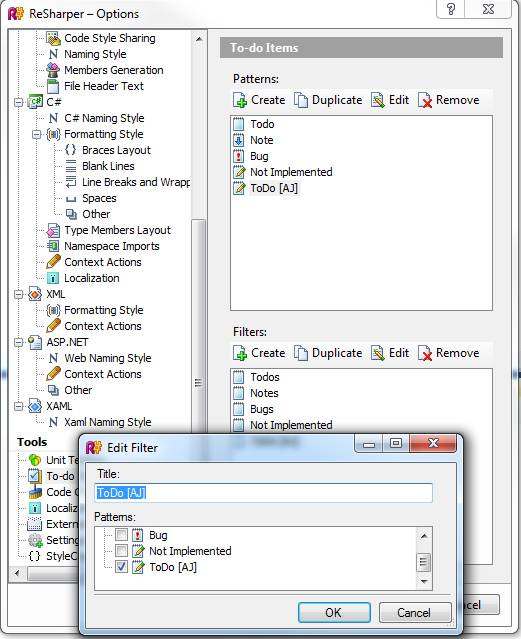Collapse the C# tree node
Screen dimensions: 521x639
pyautogui.click(x=19, y=102)
